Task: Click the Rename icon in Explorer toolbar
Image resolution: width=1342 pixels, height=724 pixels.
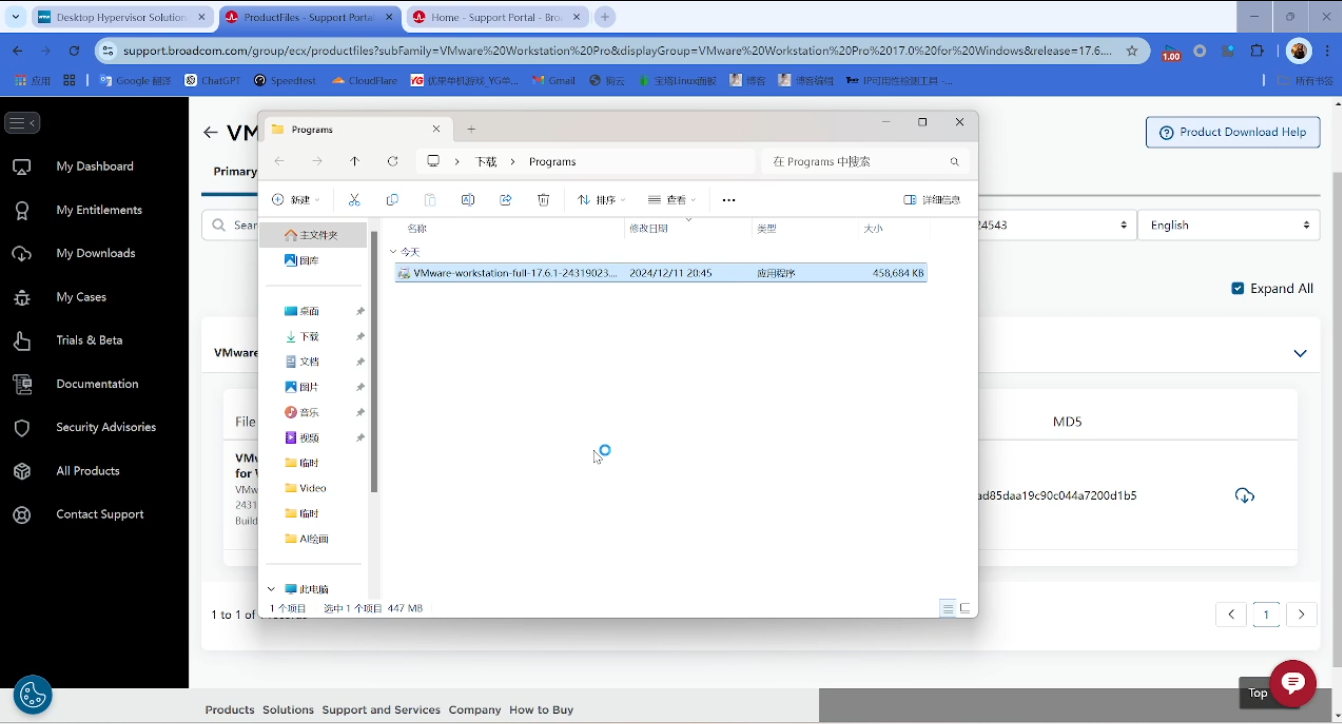Action: (x=467, y=200)
